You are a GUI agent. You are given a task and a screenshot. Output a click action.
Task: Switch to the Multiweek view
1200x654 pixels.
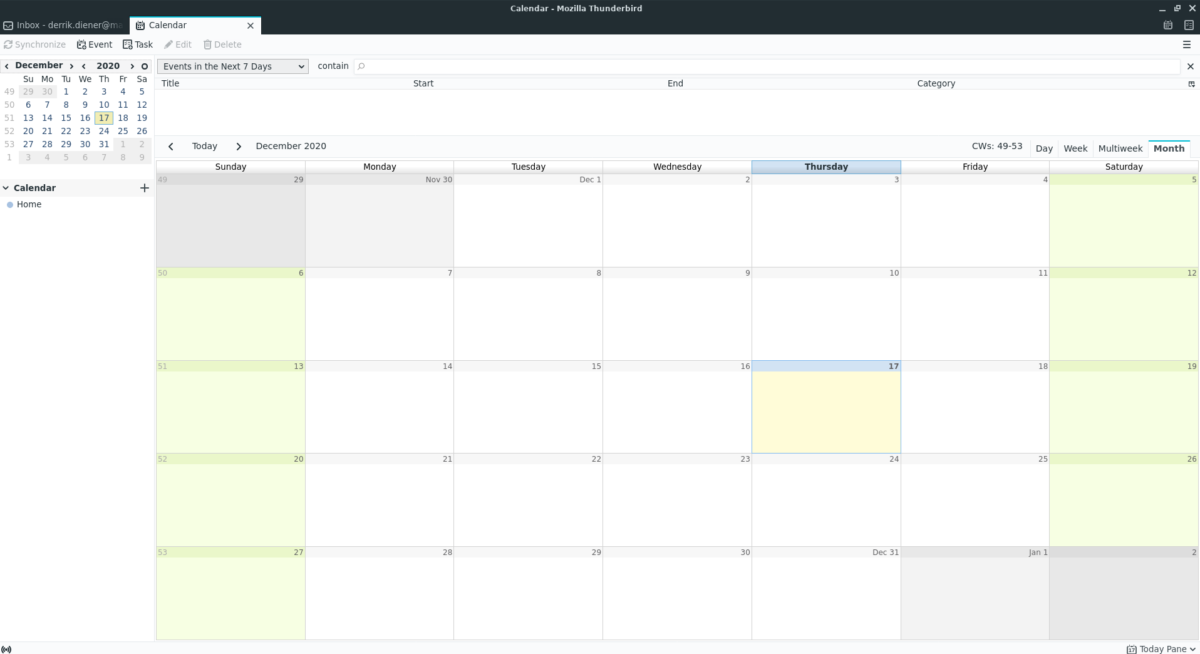click(x=1120, y=148)
